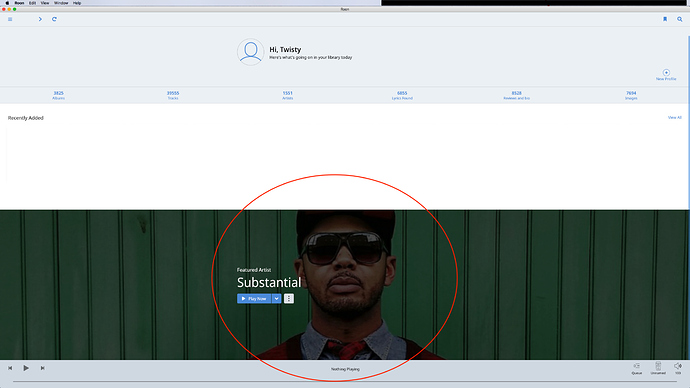Open the Window menu in menu bar
The image size is (690, 388).
pos(61,3)
